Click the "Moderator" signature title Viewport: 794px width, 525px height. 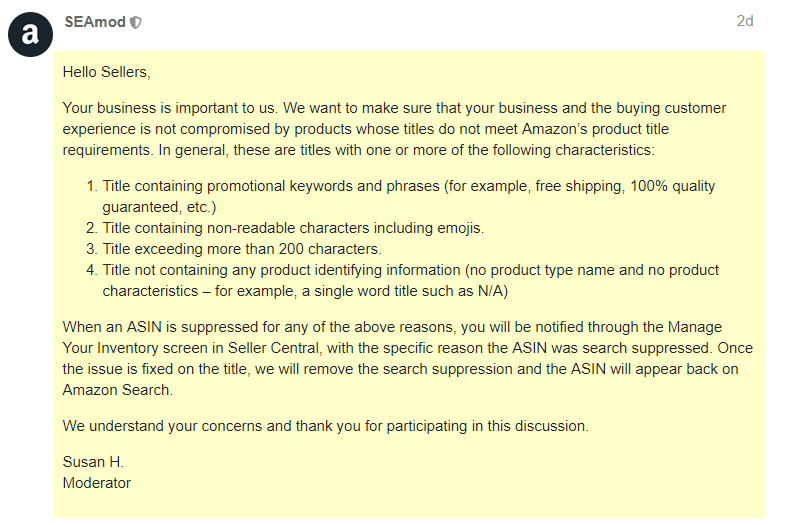tap(97, 483)
